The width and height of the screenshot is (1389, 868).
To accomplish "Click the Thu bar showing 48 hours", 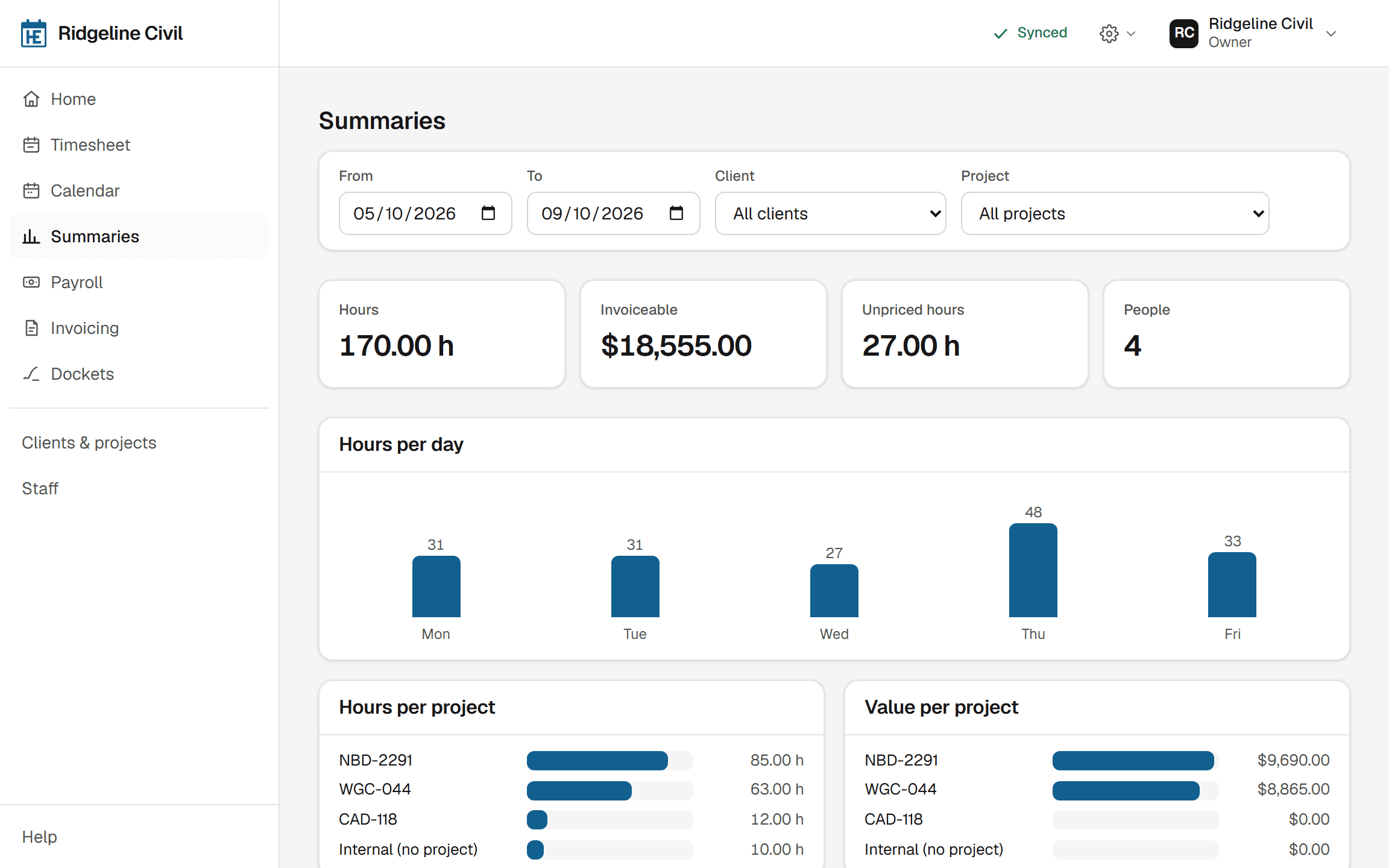I will pyautogui.click(x=1033, y=570).
